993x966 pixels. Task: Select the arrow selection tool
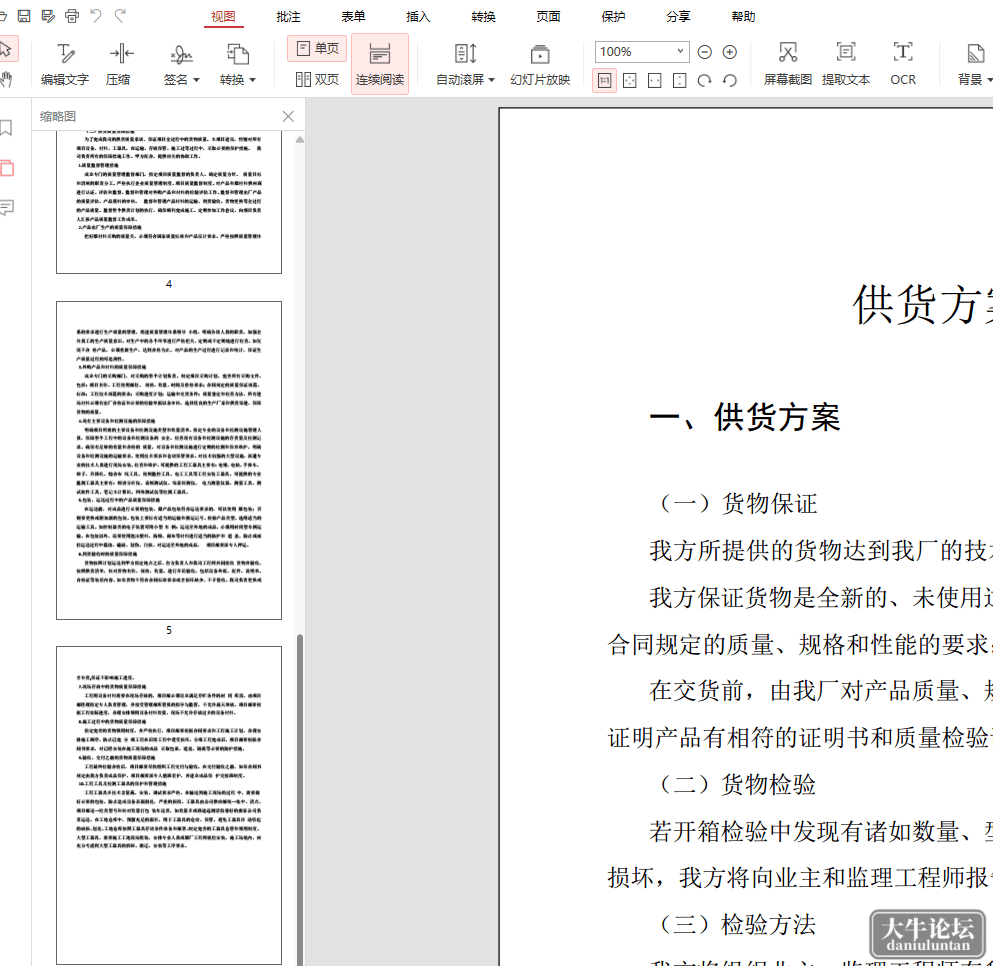coord(6,49)
